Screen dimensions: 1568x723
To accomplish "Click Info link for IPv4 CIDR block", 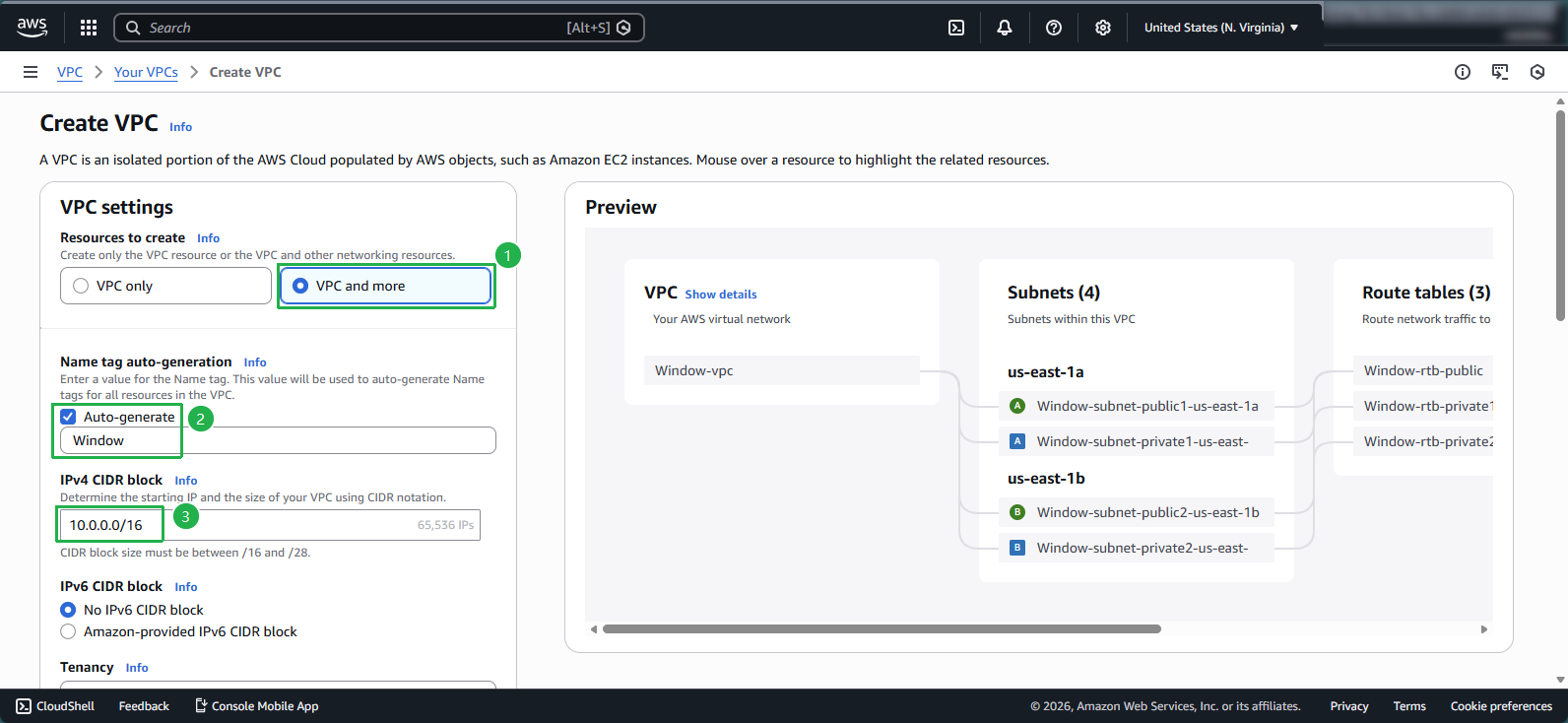I will click(x=186, y=481).
